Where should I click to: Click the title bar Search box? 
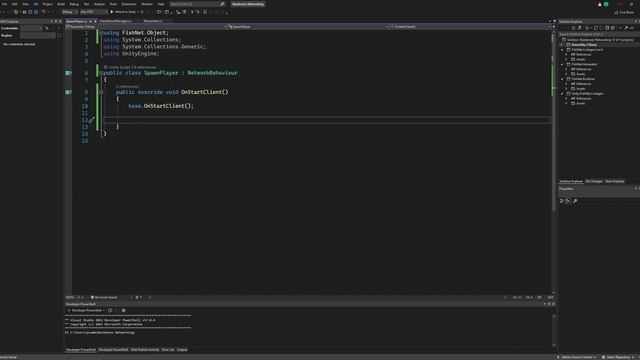[197, 4]
